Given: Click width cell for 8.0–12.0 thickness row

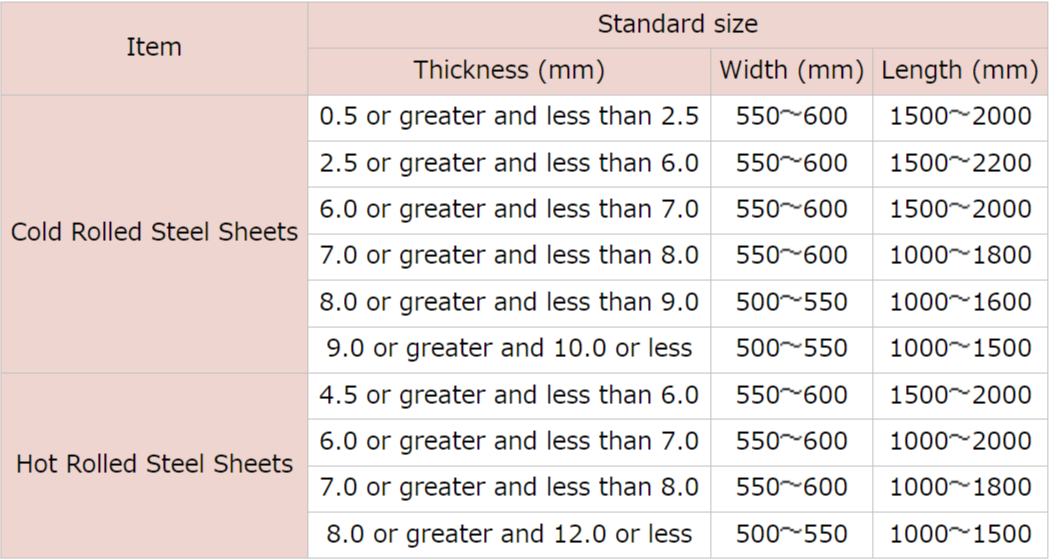Looking at the screenshot, I should [x=791, y=534].
